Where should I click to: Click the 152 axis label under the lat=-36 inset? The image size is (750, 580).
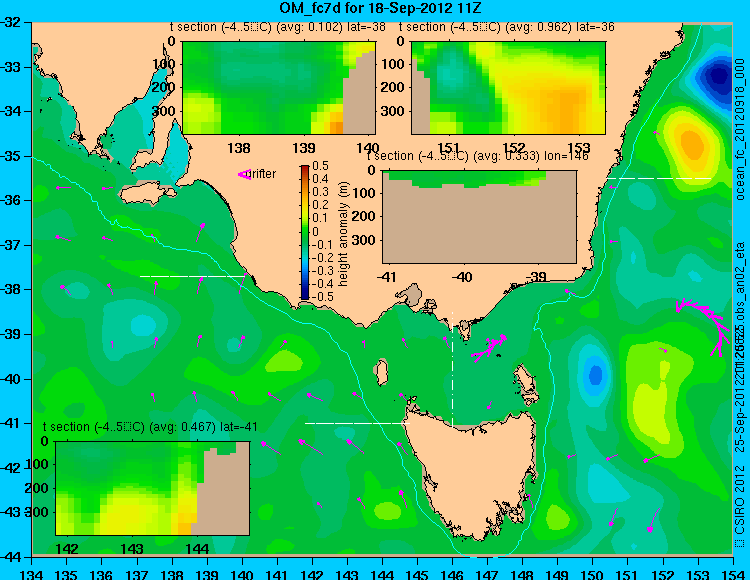coord(513,148)
